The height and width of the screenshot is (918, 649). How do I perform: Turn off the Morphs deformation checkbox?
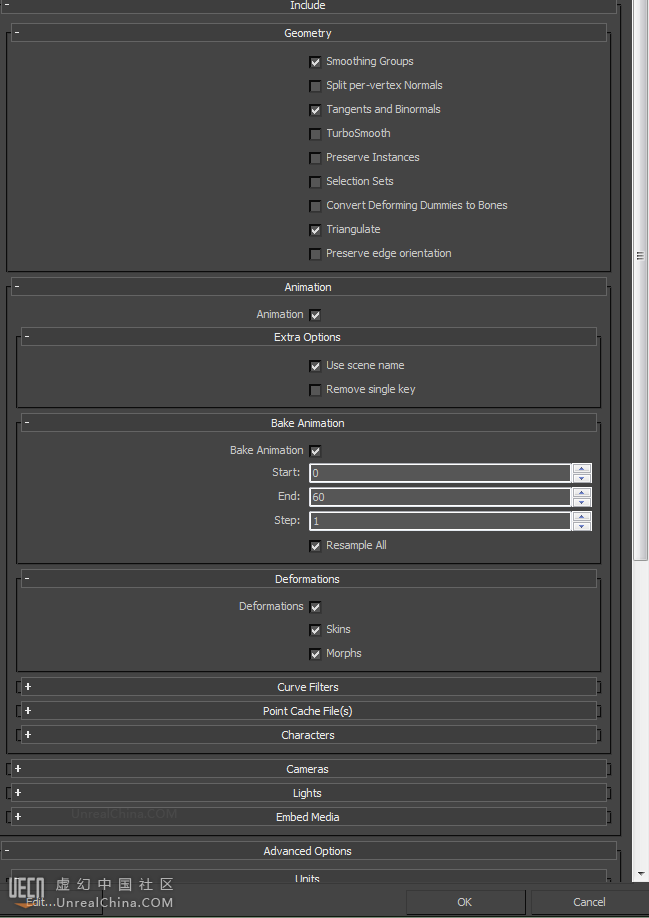[316, 654]
